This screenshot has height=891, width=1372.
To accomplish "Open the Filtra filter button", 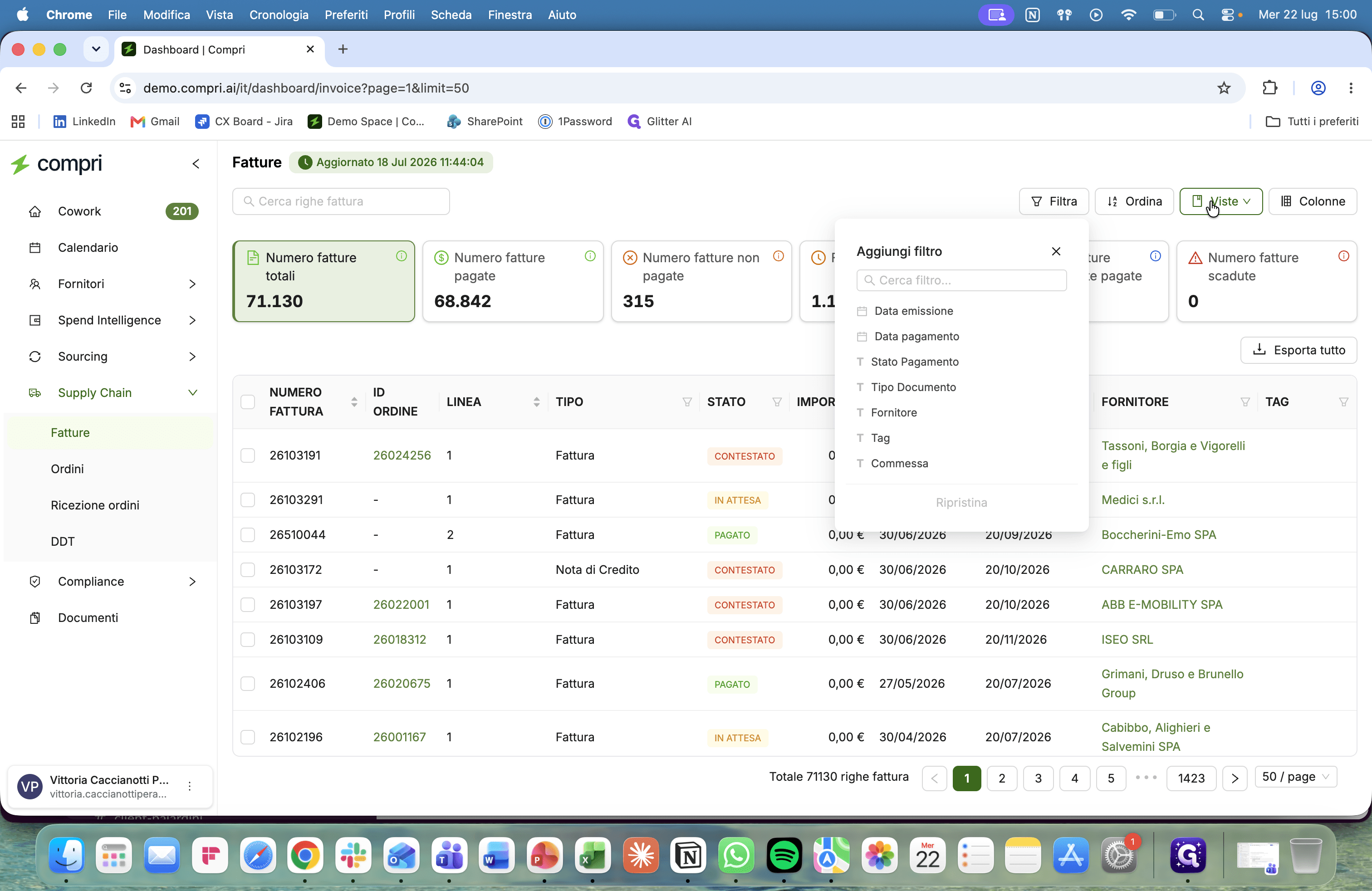I will 1053,201.
